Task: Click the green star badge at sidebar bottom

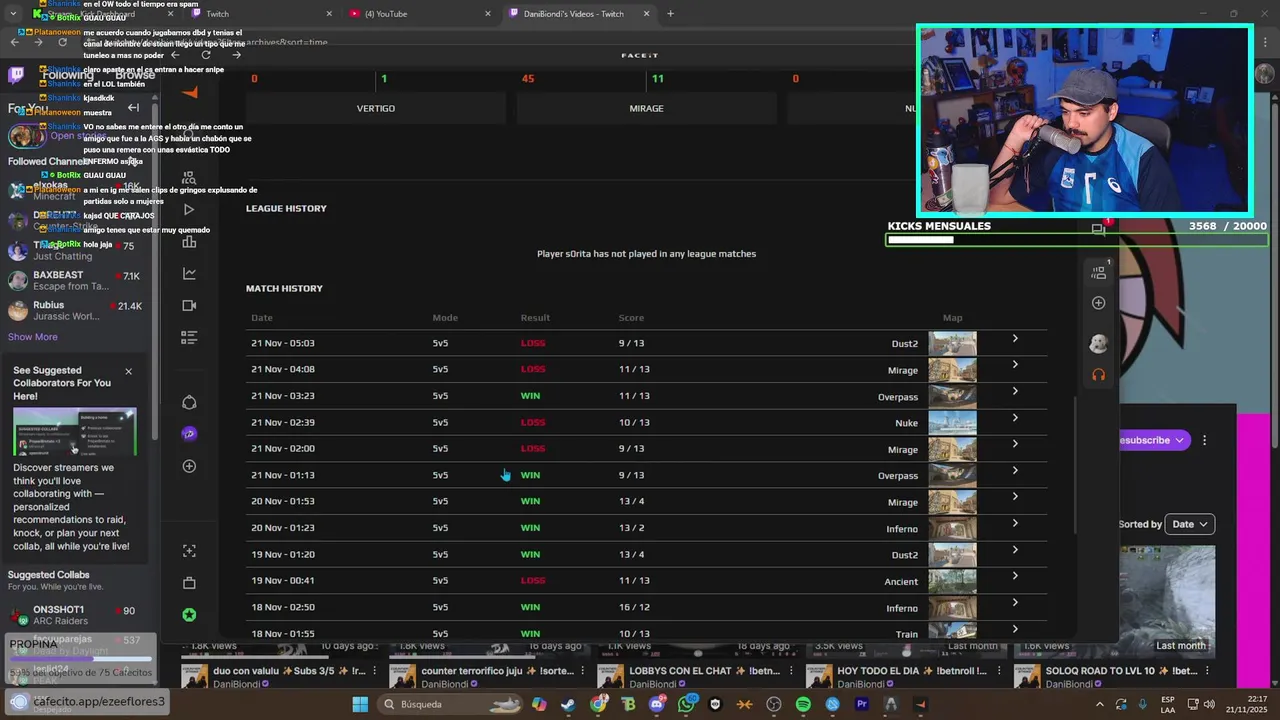Action: (x=189, y=615)
